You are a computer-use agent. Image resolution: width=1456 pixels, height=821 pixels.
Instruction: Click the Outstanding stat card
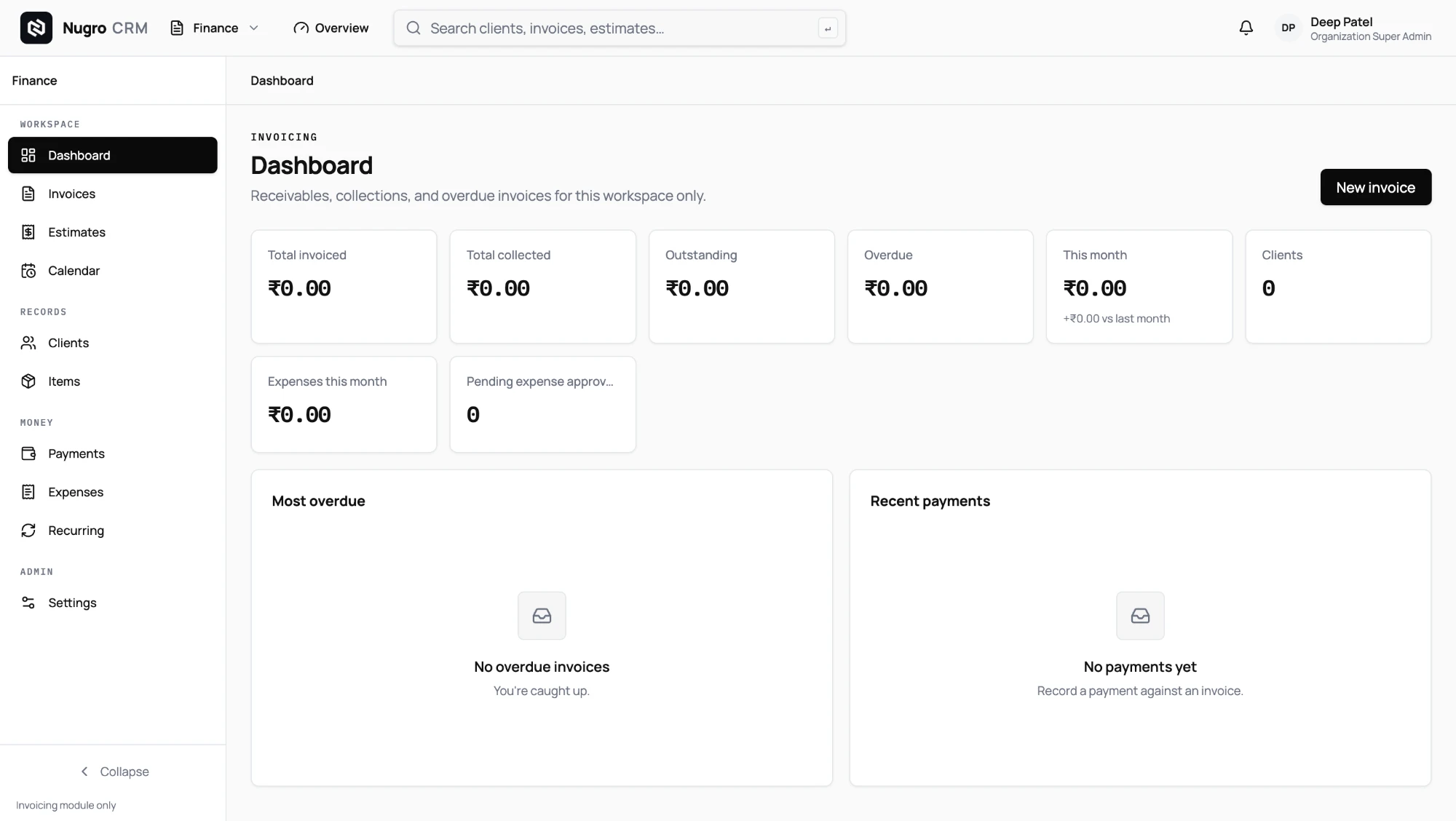741,287
